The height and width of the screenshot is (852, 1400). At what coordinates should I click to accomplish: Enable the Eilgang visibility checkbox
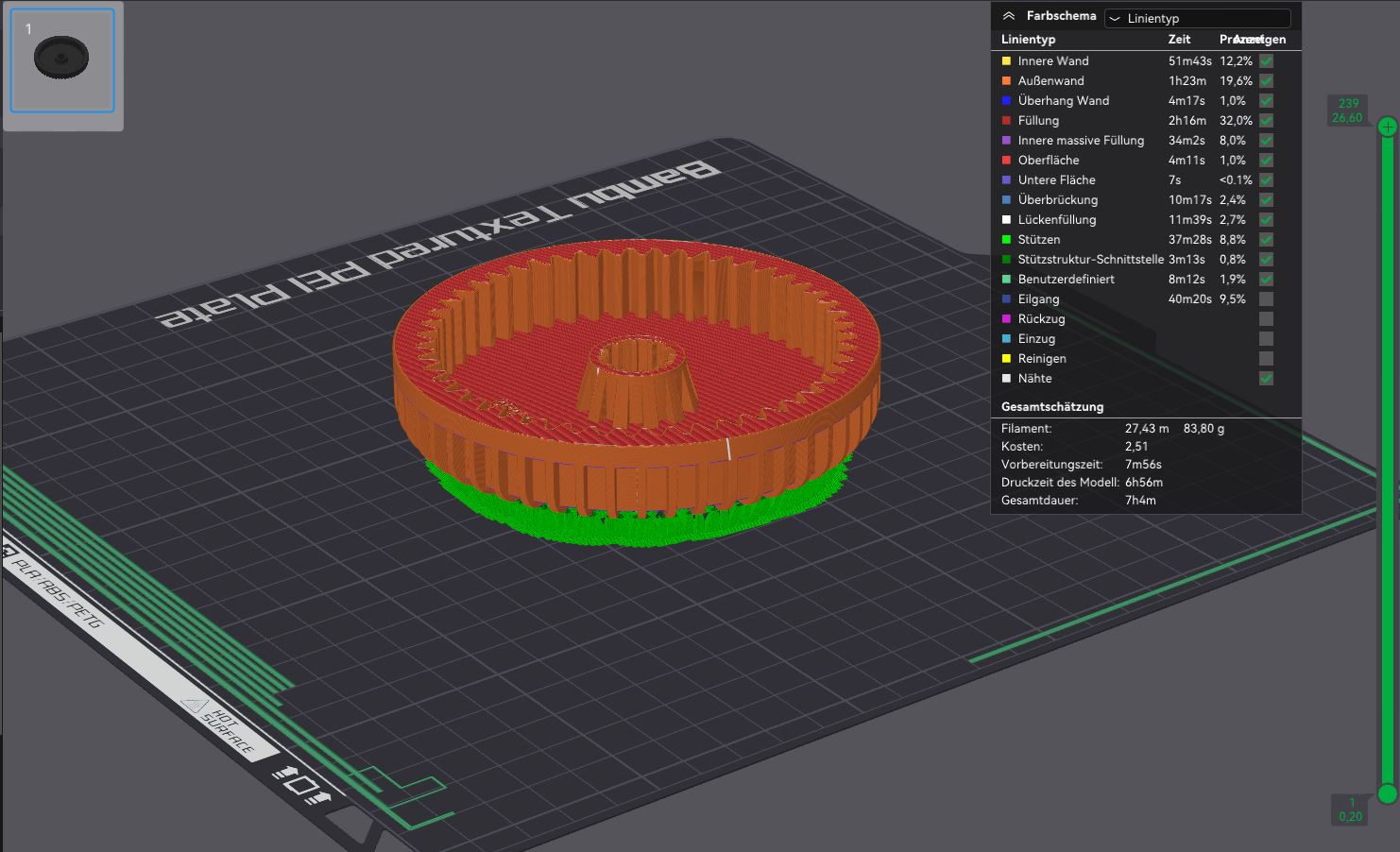click(x=1266, y=299)
